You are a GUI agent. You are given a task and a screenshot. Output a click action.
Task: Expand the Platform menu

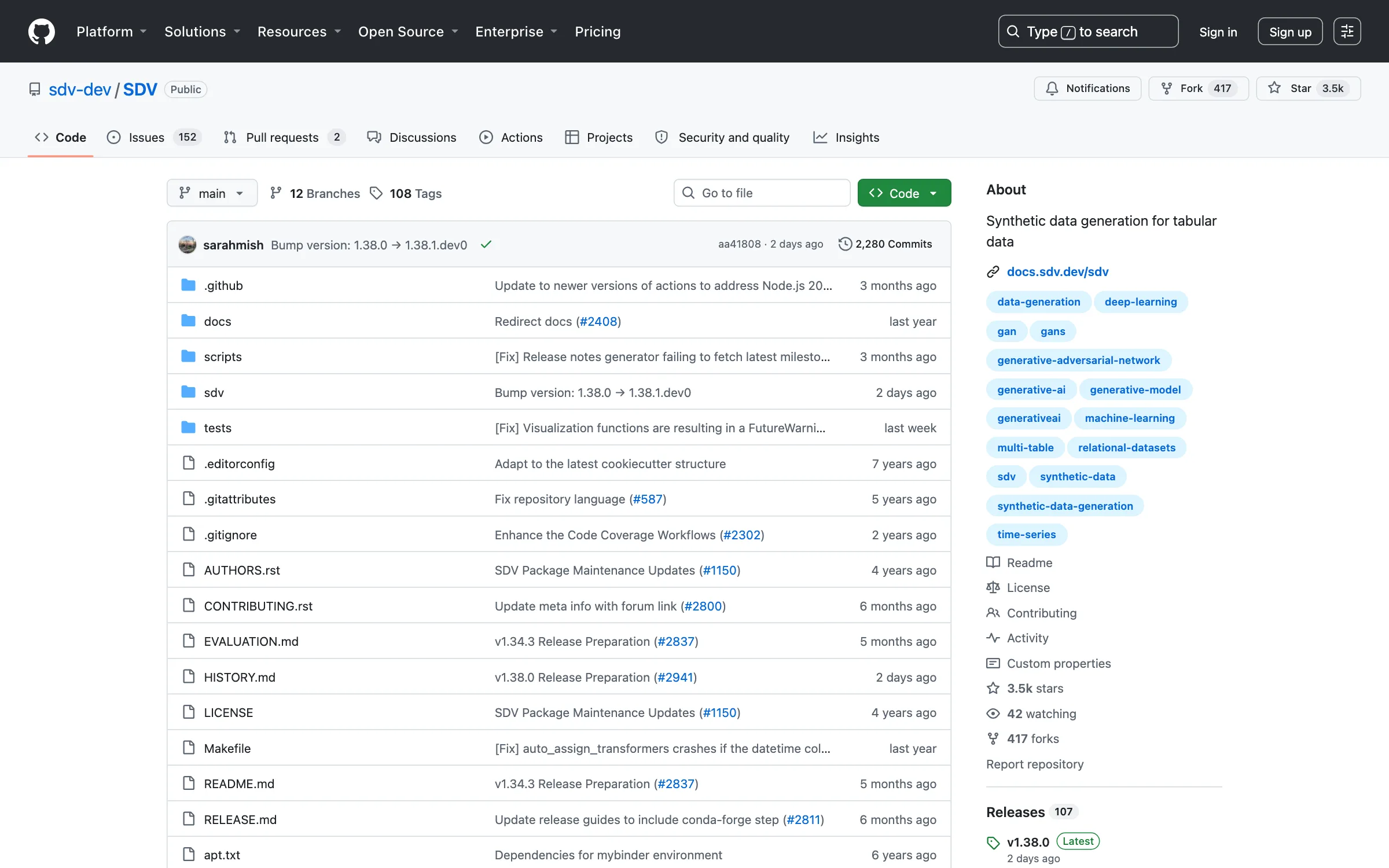point(111,31)
